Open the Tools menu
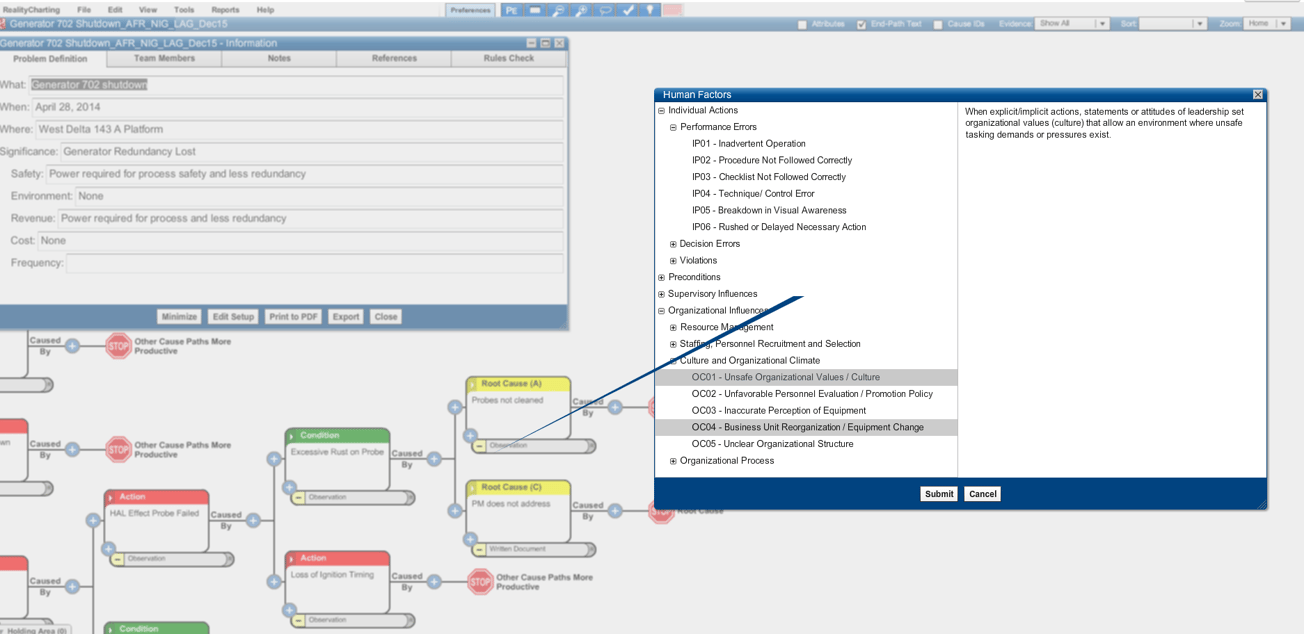 [x=184, y=9]
